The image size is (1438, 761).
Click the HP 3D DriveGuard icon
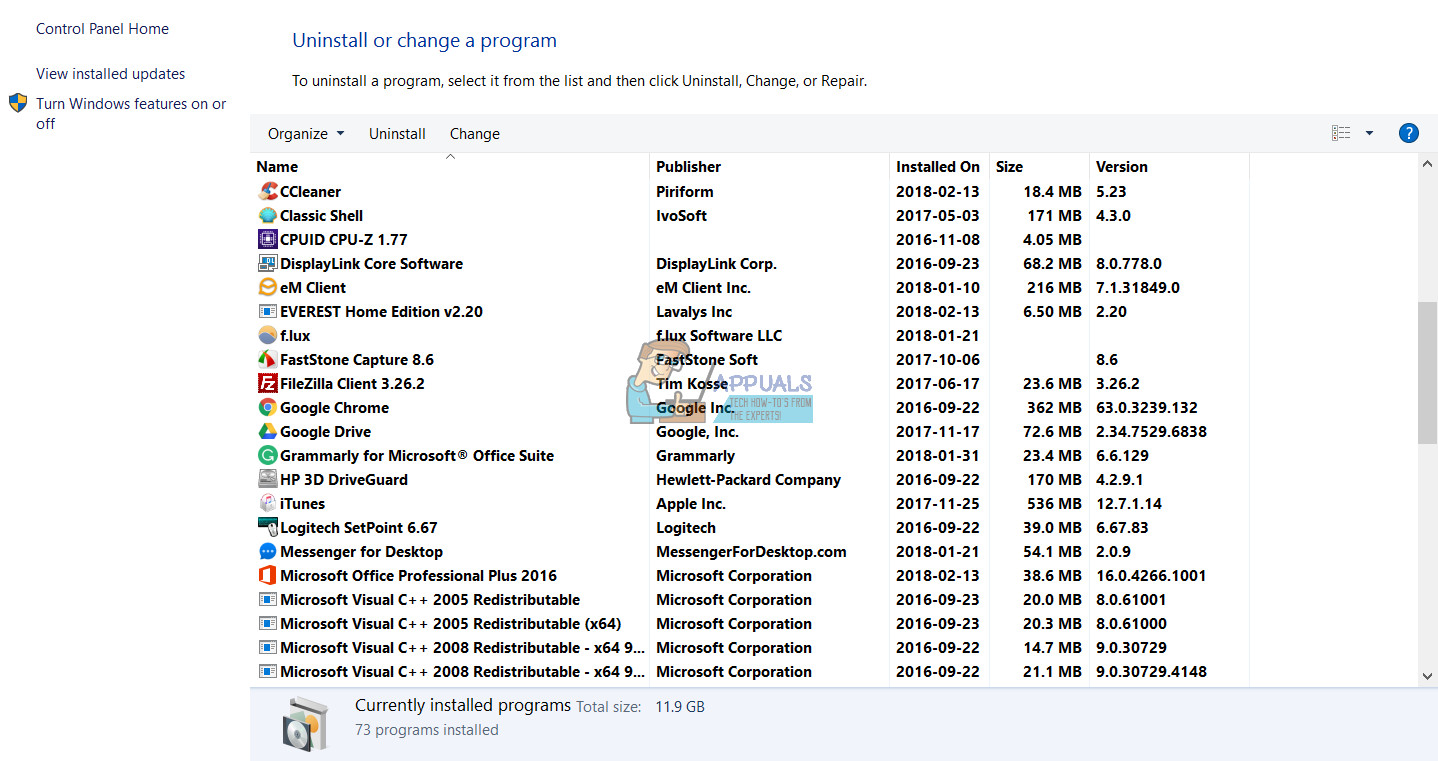(267, 479)
